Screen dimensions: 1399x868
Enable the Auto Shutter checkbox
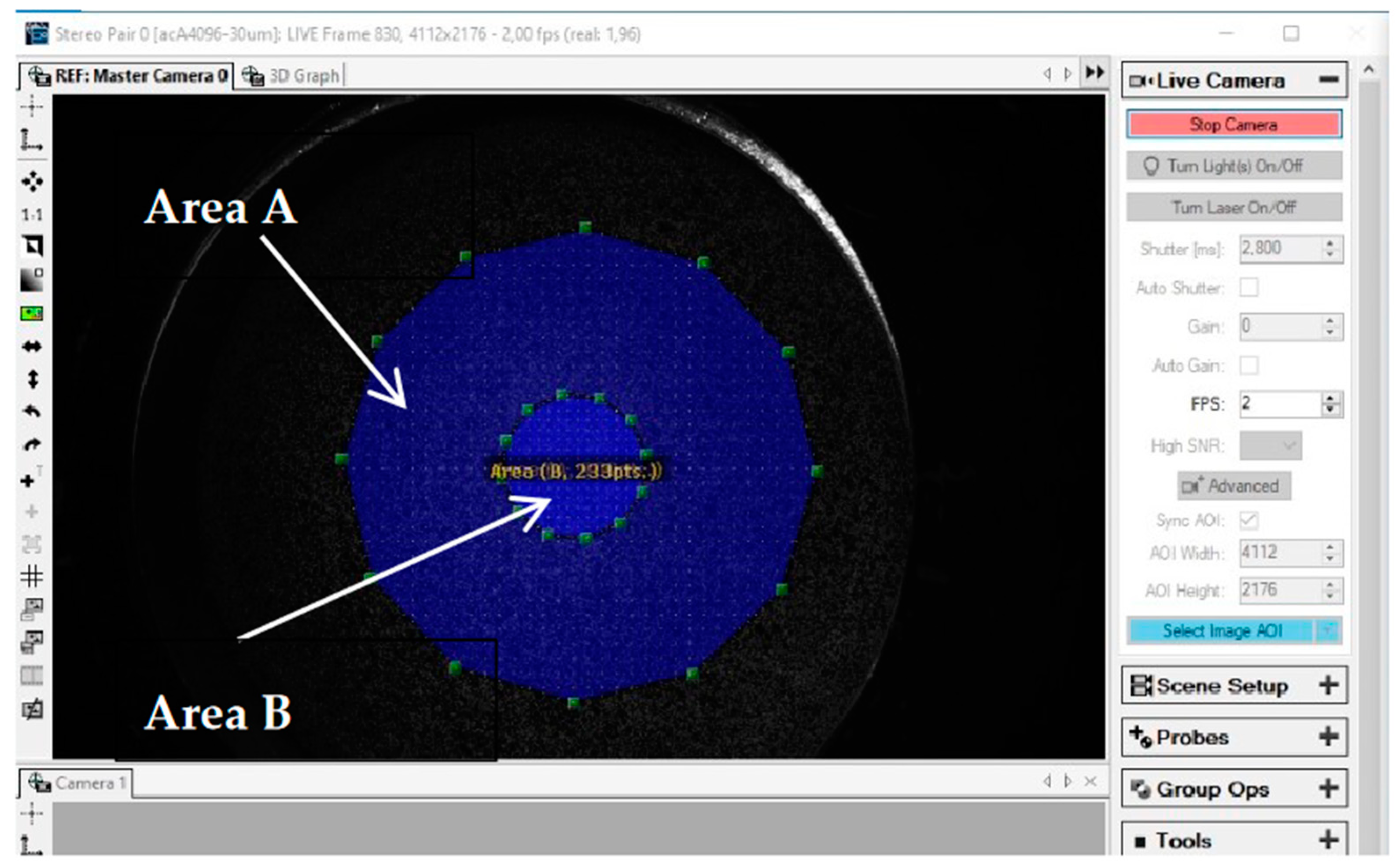1248,287
